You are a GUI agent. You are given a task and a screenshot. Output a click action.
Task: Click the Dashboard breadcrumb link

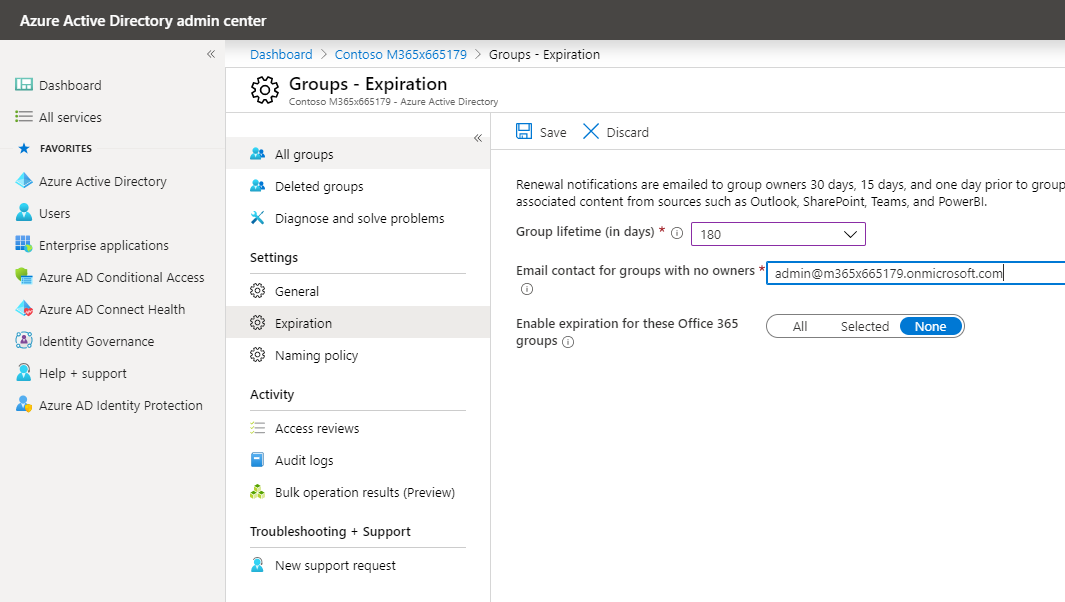coord(281,54)
